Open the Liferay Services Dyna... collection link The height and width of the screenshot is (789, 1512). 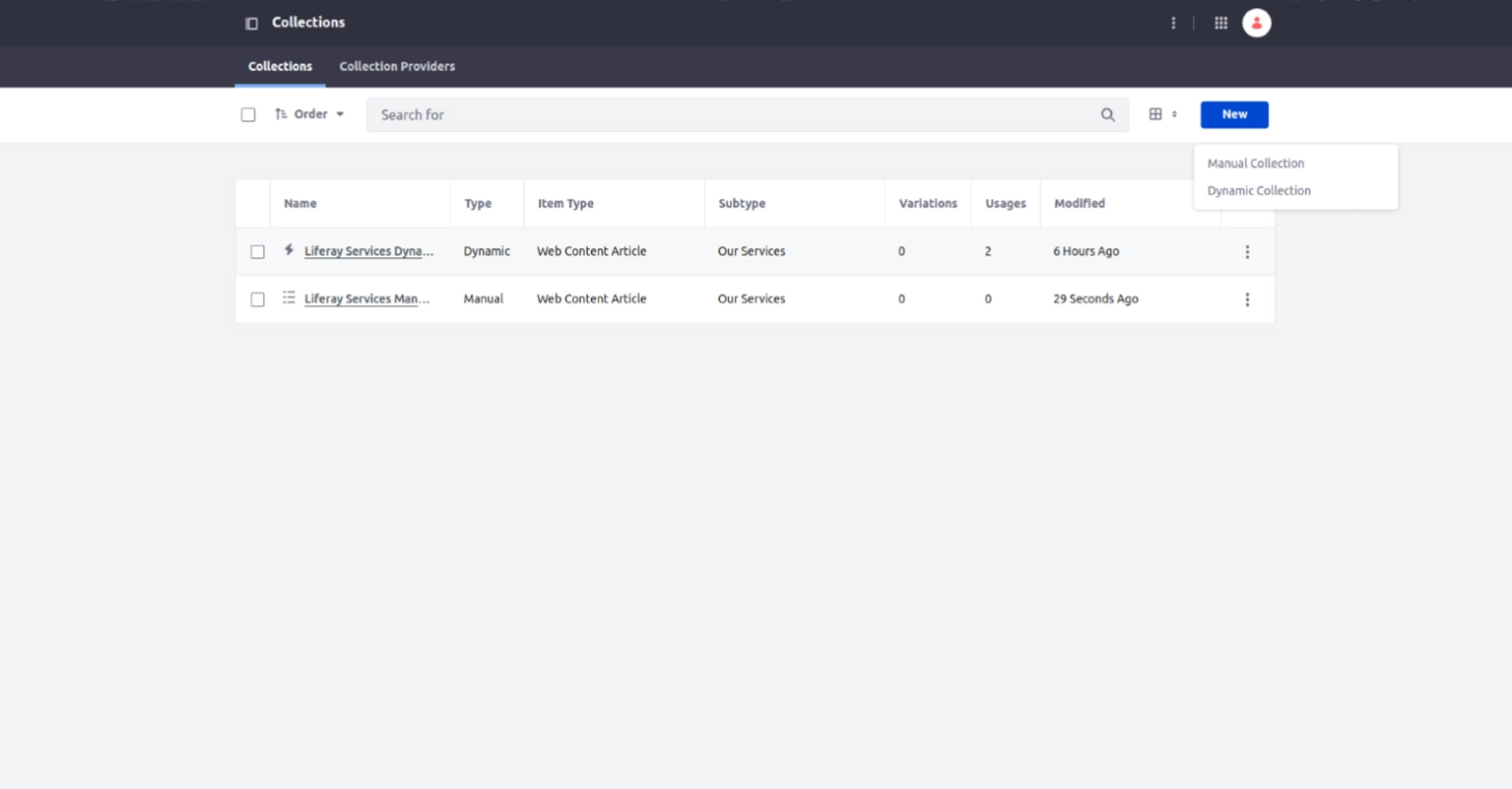(x=368, y=251)
